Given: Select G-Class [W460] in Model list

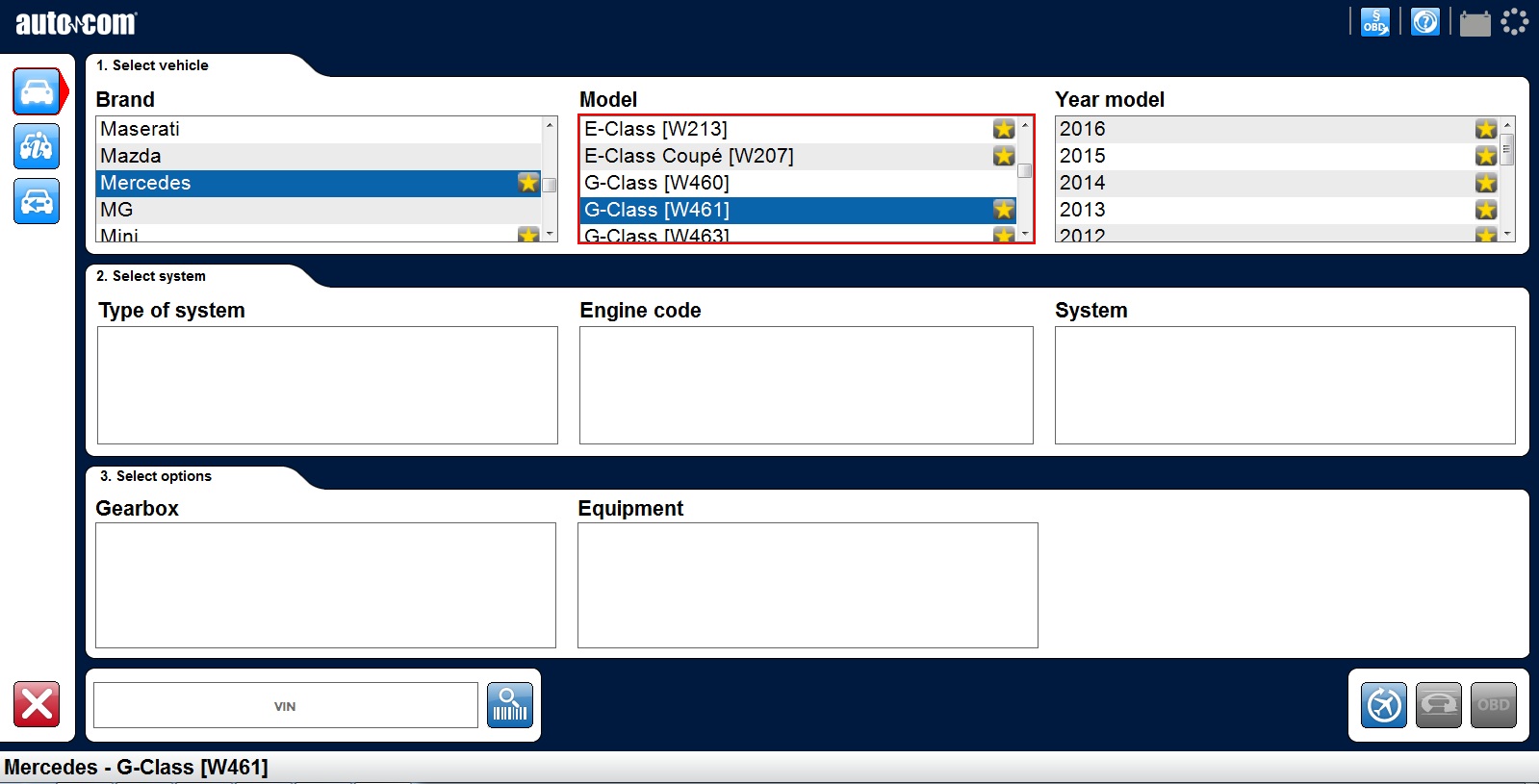Looking at the screenshot, I should pos(656,183).
